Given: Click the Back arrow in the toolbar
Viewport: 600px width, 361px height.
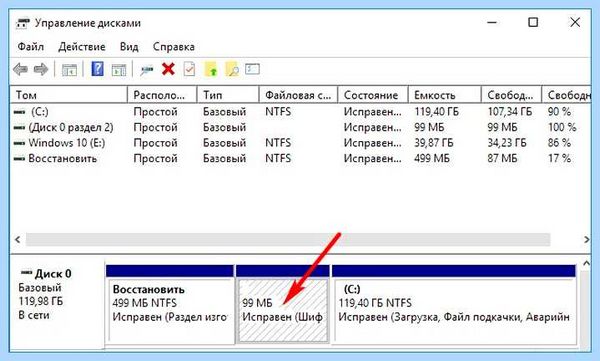Looking at the screenshot, I should (x=20, y=70).
